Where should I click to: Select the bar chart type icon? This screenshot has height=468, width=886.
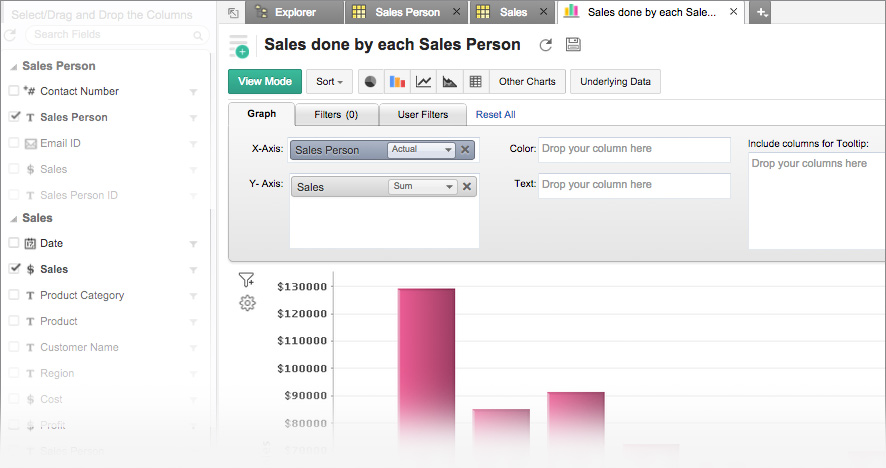pos(397,82)
